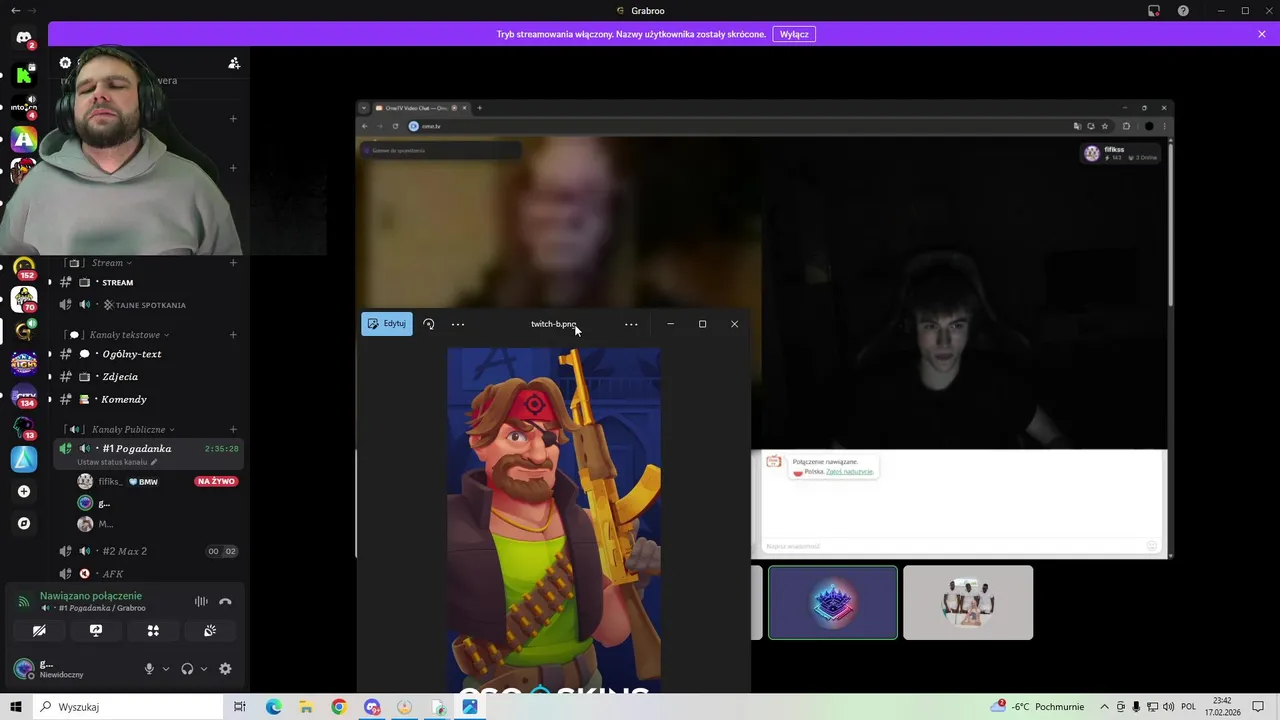Open the server with the 134 badge

pos(24,396)
